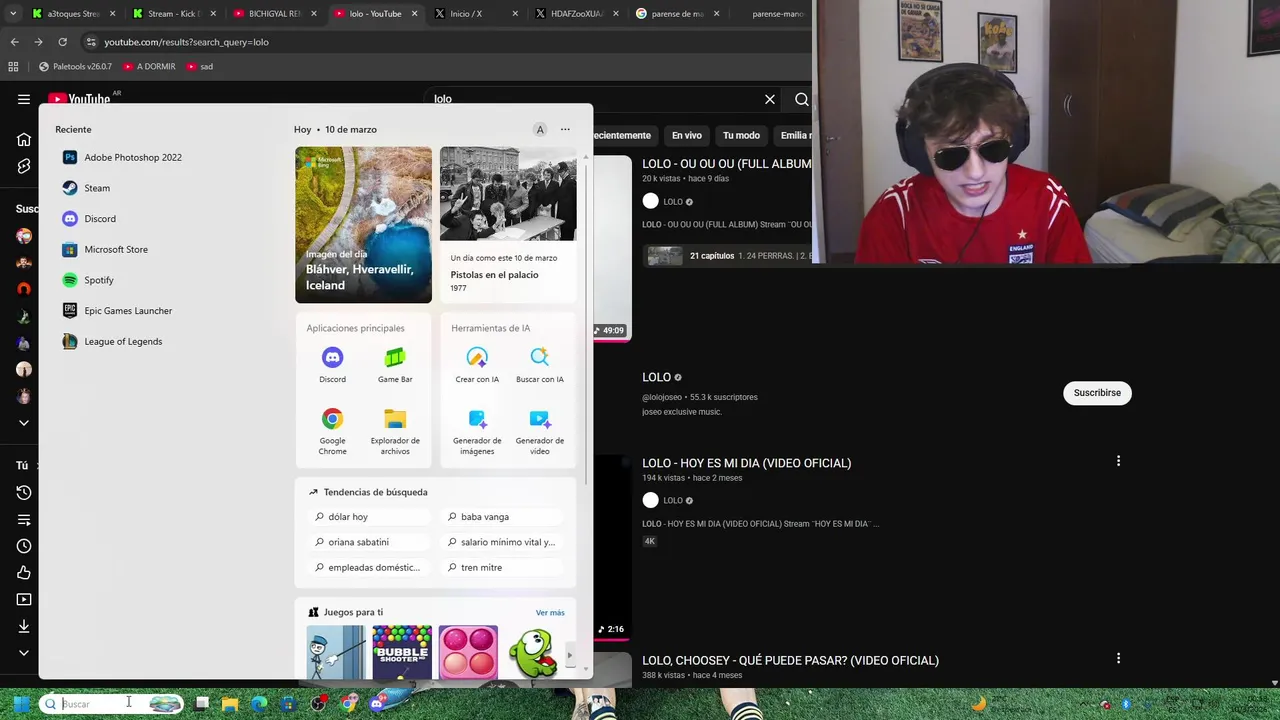The height and width of the screenshot is (720, 1280).
Task: Open 'A DORMIR' bookmark
Action: coord(149,66)
